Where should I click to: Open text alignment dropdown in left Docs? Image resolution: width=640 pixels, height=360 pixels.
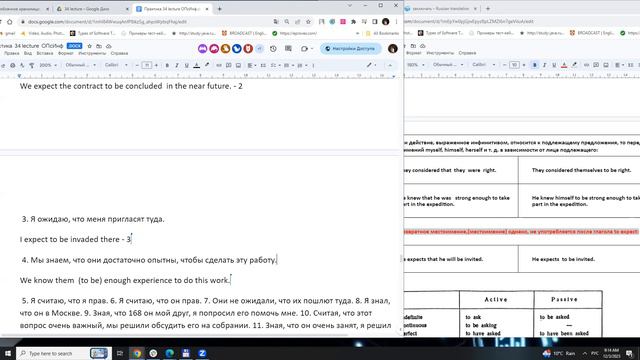(251, 65)
